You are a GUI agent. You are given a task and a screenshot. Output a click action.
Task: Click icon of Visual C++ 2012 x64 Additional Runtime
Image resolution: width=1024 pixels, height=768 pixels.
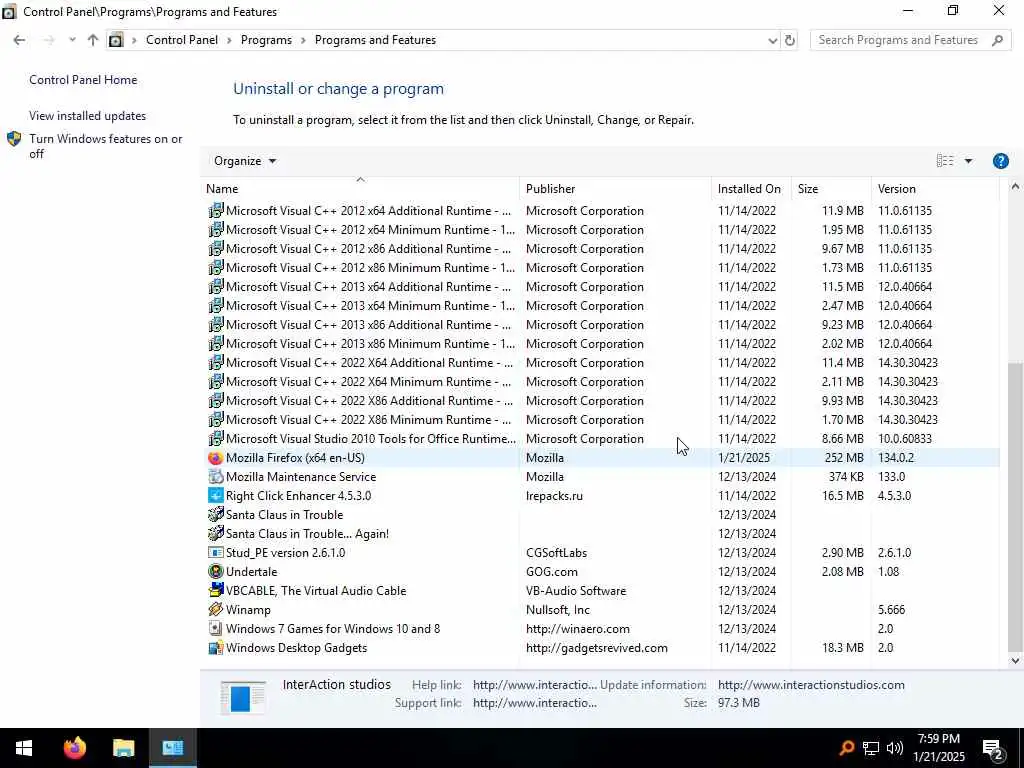tap(216, 211)
